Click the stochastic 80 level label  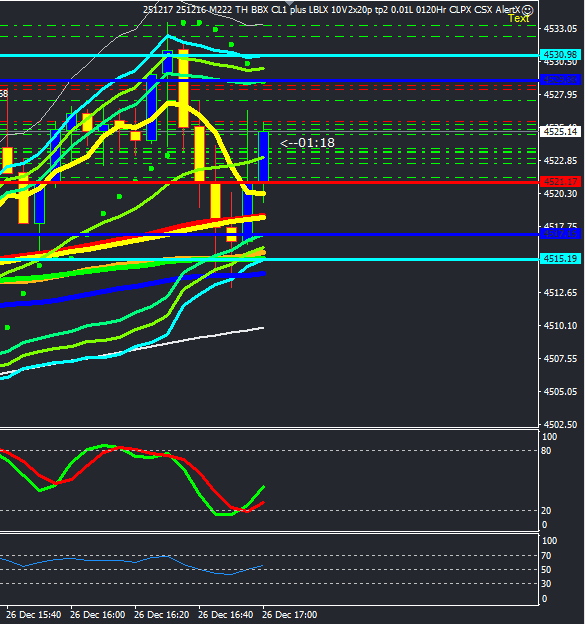coord(546,451)
